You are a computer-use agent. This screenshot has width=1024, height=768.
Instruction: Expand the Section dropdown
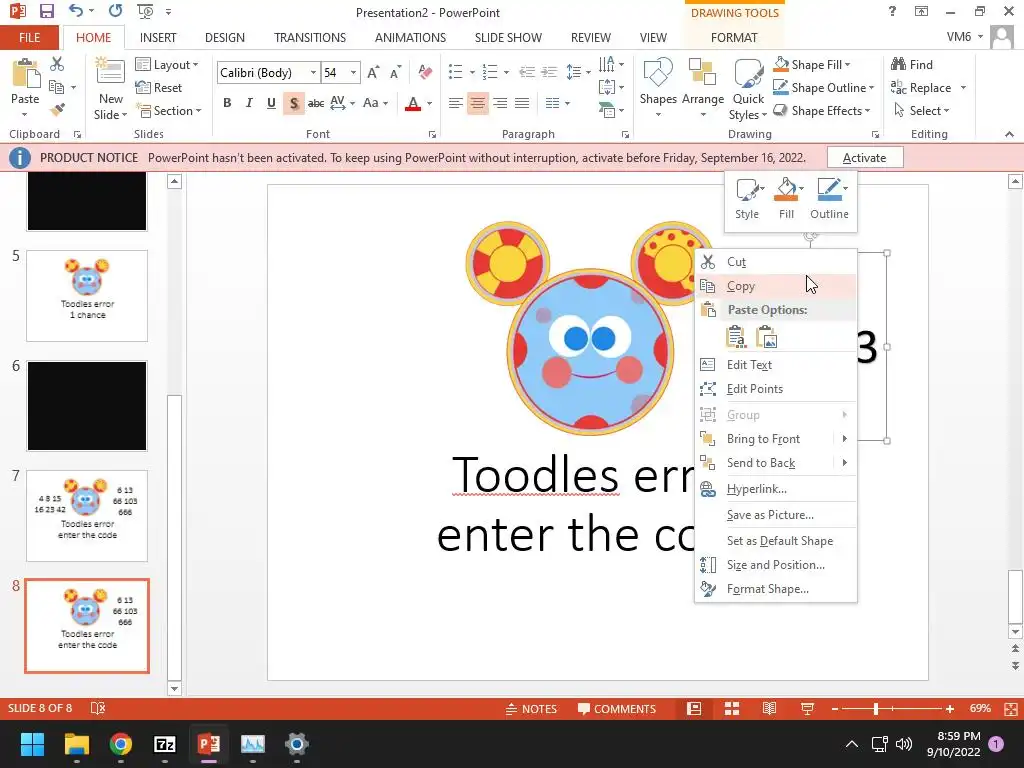[x=168, y=110]
